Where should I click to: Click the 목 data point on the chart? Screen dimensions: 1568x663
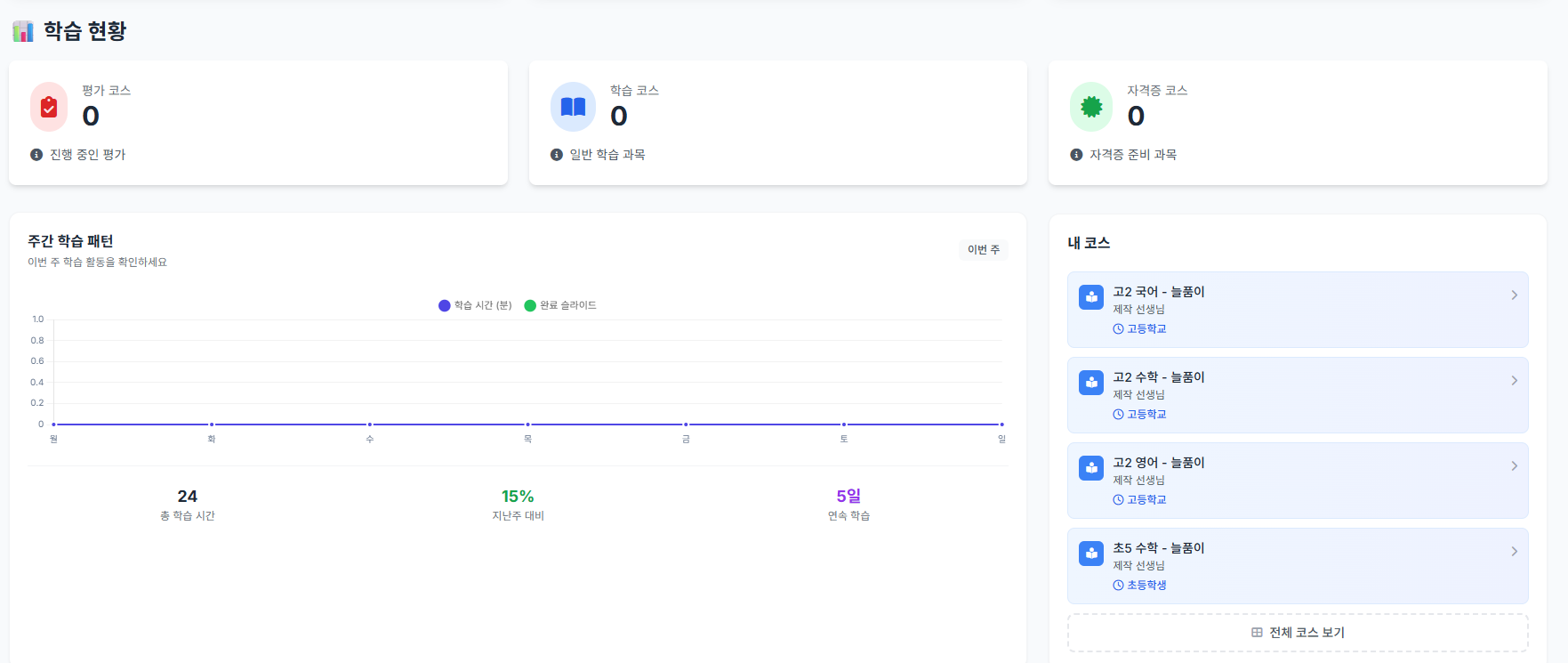pyautogui.click(x=527, y=424)
